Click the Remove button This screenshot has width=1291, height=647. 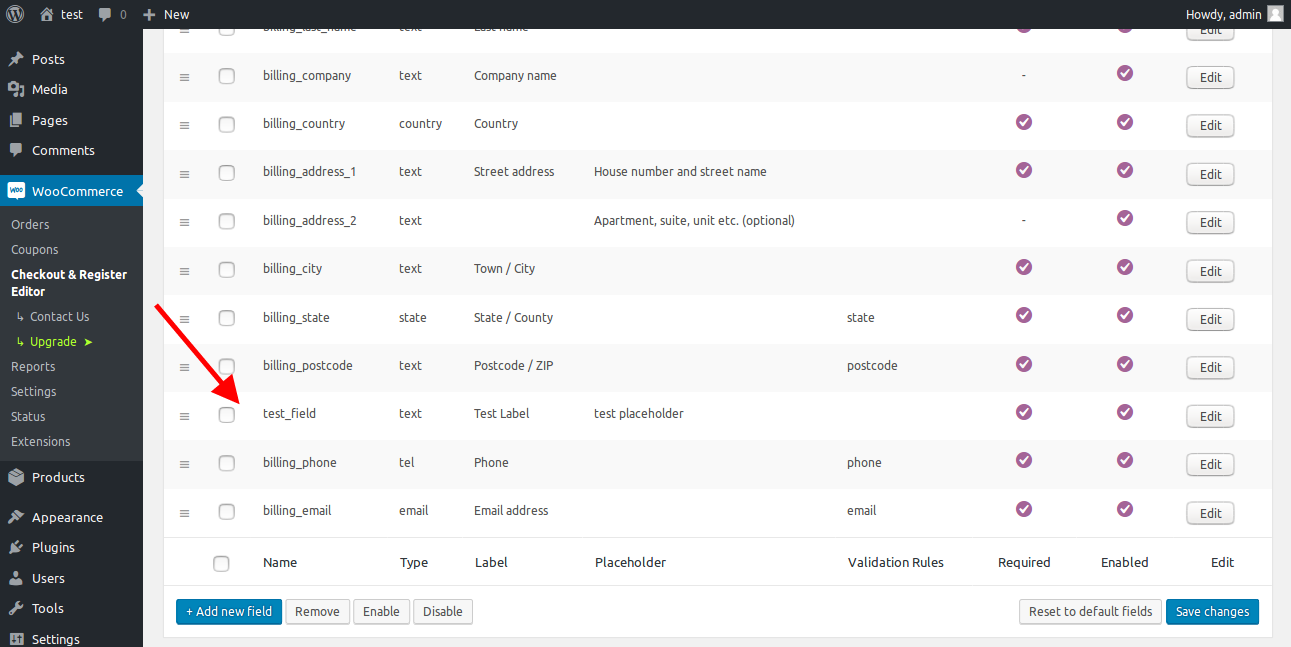[317, 611]
